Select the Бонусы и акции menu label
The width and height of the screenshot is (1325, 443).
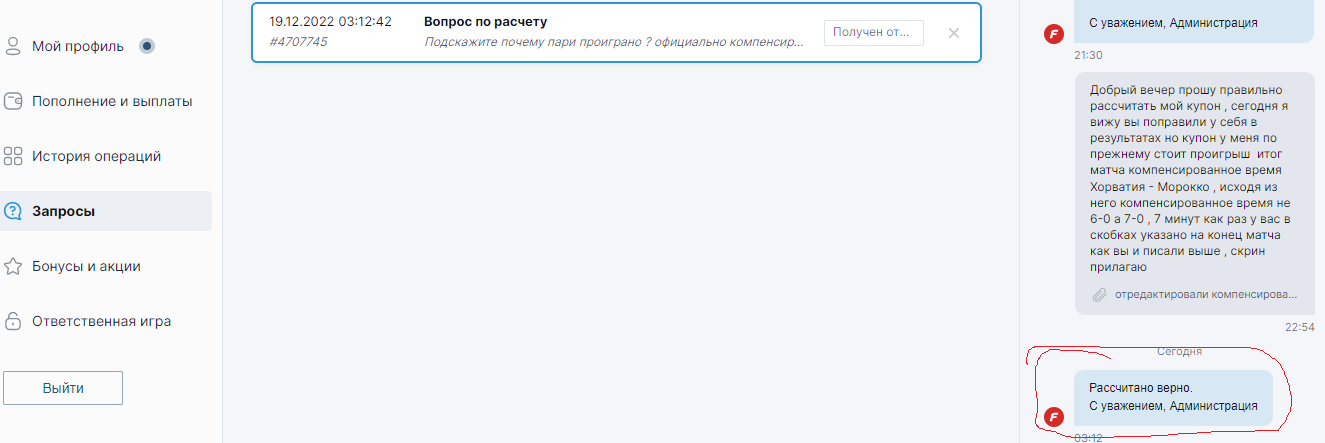point(86,266)
